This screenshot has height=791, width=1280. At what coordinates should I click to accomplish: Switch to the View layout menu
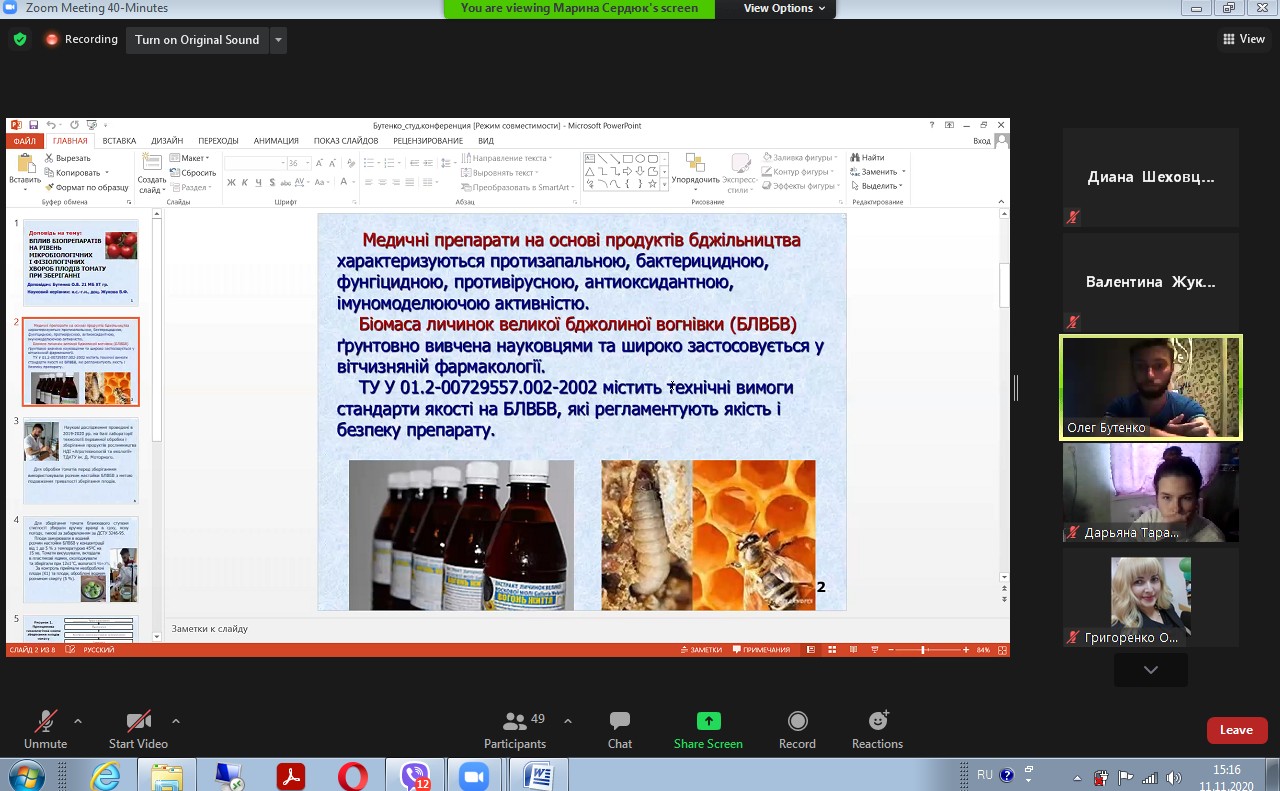(x=1243, y=39)
